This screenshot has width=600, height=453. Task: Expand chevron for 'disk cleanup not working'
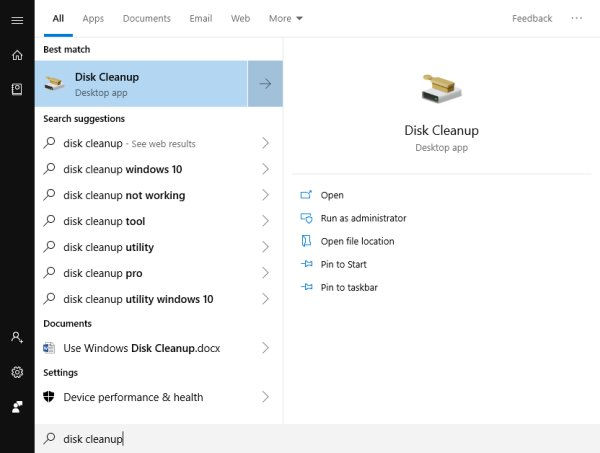pos(265,195)
